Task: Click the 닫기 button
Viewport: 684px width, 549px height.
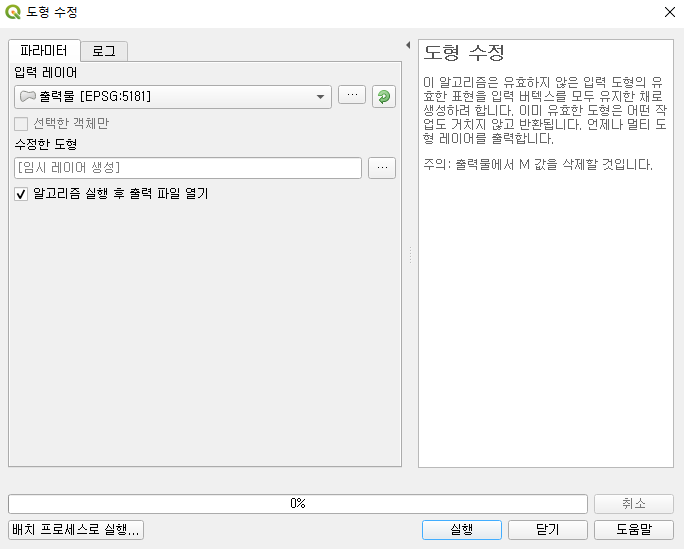Action: (x=547, y=529)
